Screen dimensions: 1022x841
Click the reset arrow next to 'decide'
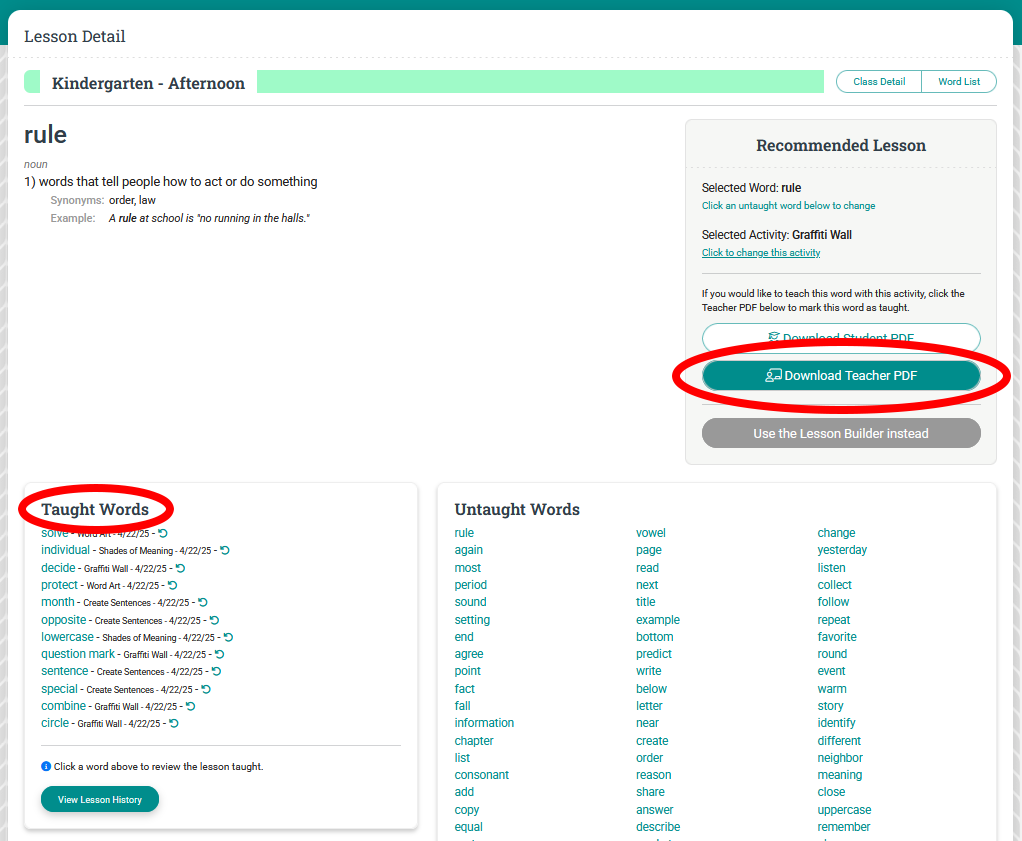point(180,568)
